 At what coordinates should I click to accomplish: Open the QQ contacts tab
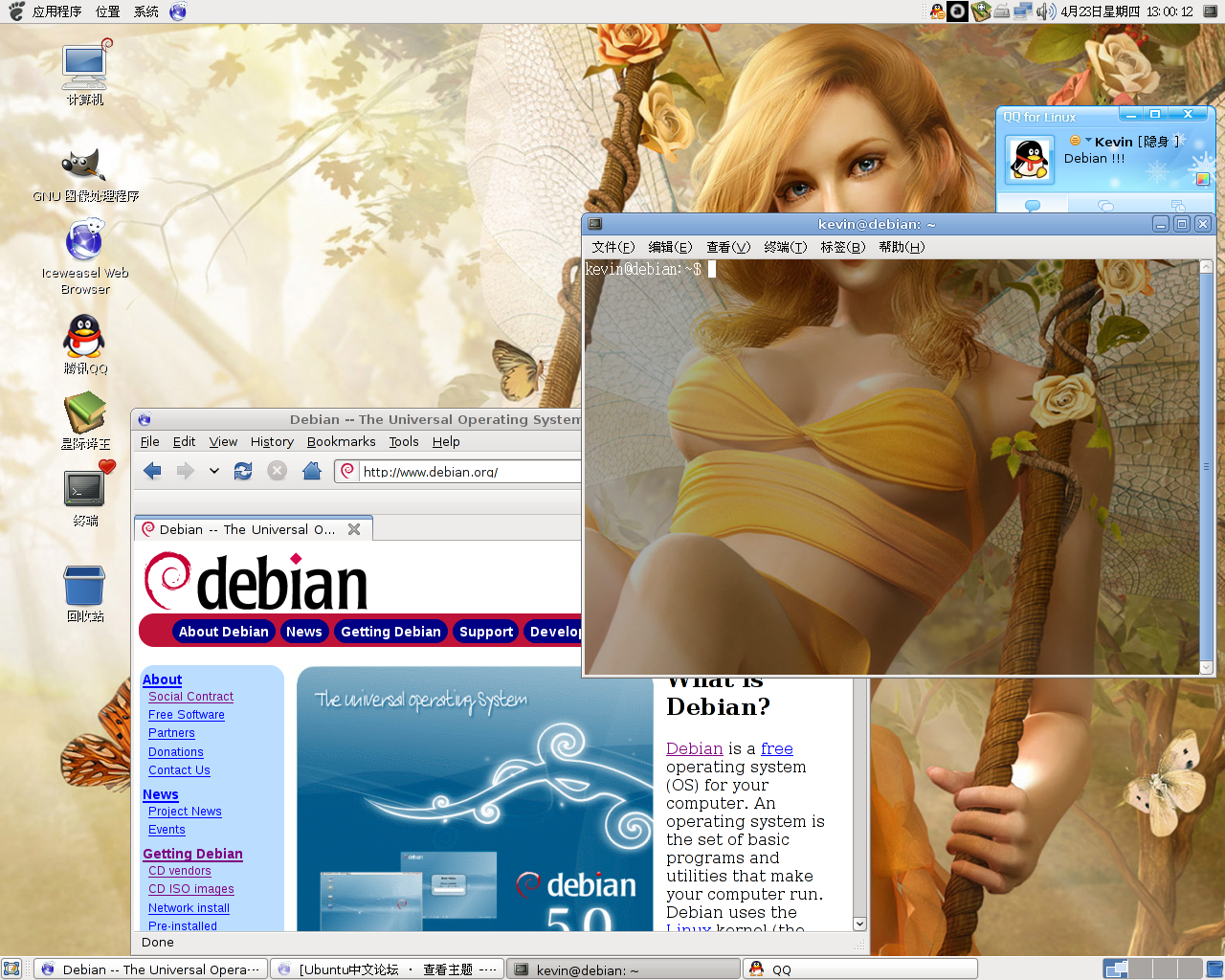[1033, 206]
